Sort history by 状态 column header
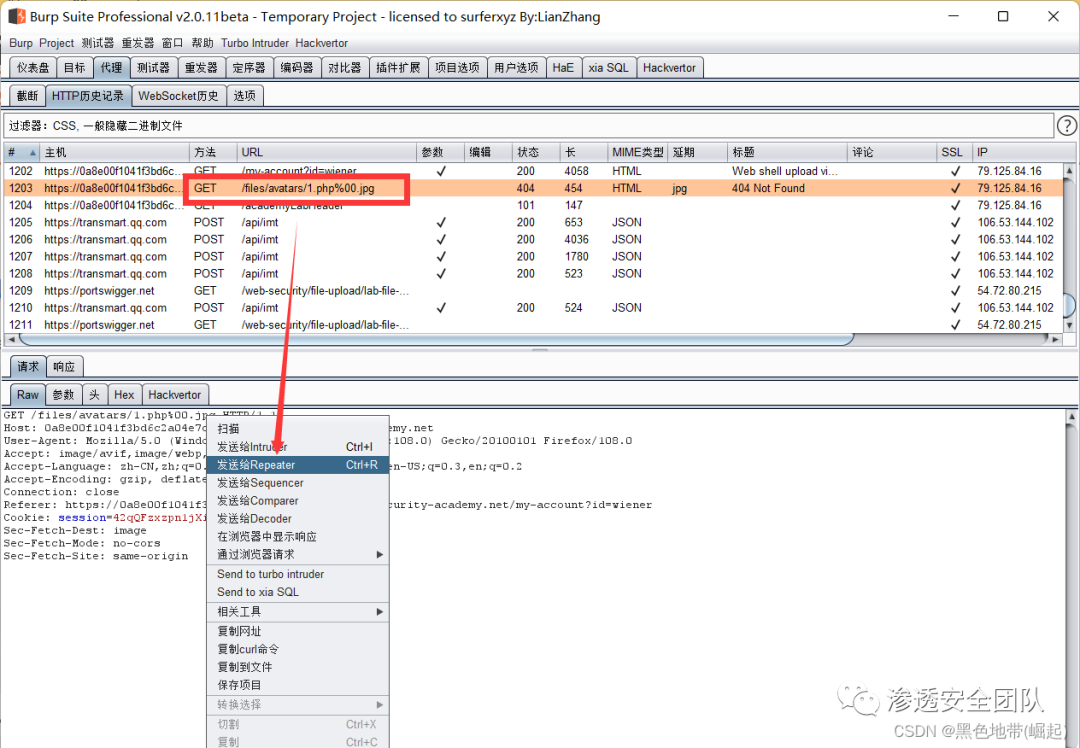Image resolution: width=1080 pixels, height=748 pixels. click(536, 152)
